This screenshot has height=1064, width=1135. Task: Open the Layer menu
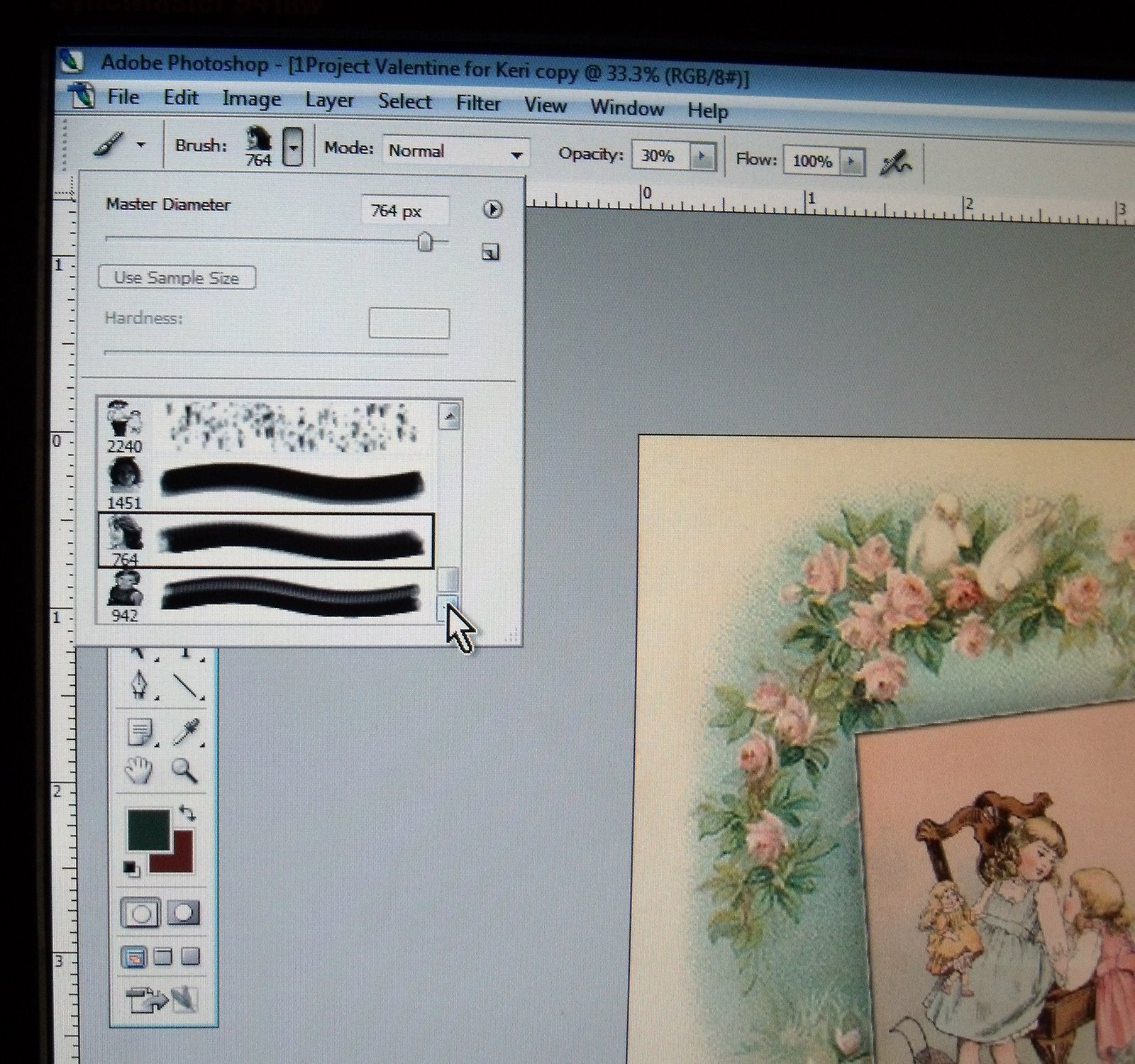click(x=329, y=101)
